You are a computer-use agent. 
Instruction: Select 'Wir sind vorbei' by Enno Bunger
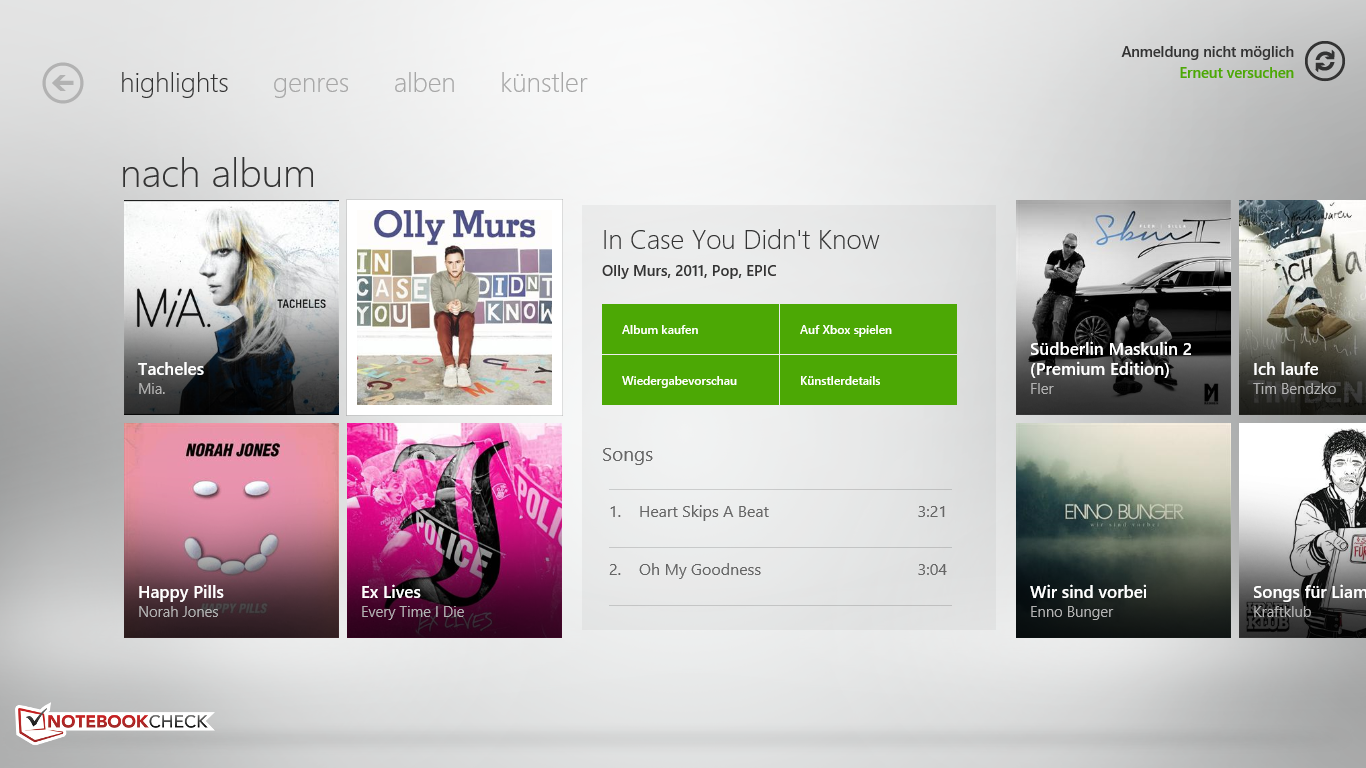[1123, 530]
